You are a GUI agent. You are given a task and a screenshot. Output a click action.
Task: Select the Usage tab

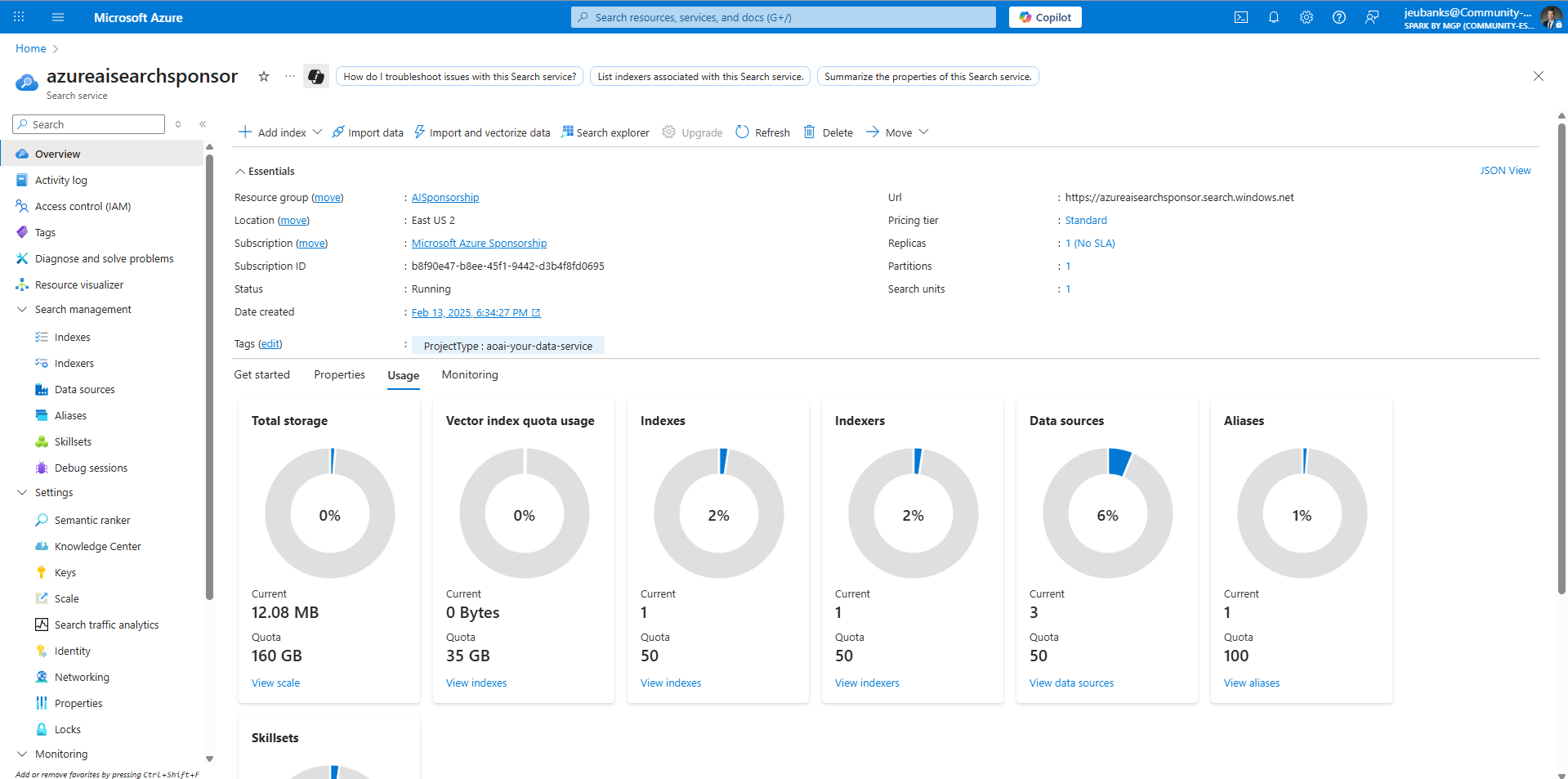pyautogui.click(x=403, y=375)
